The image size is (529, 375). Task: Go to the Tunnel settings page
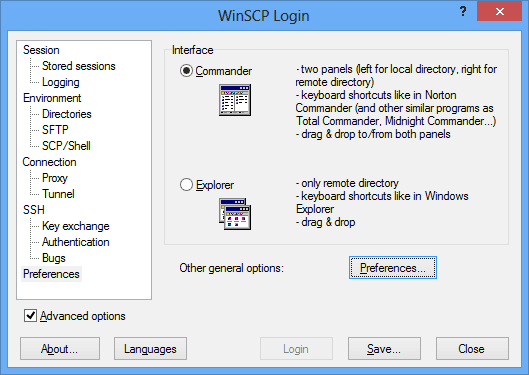[58, 194]
